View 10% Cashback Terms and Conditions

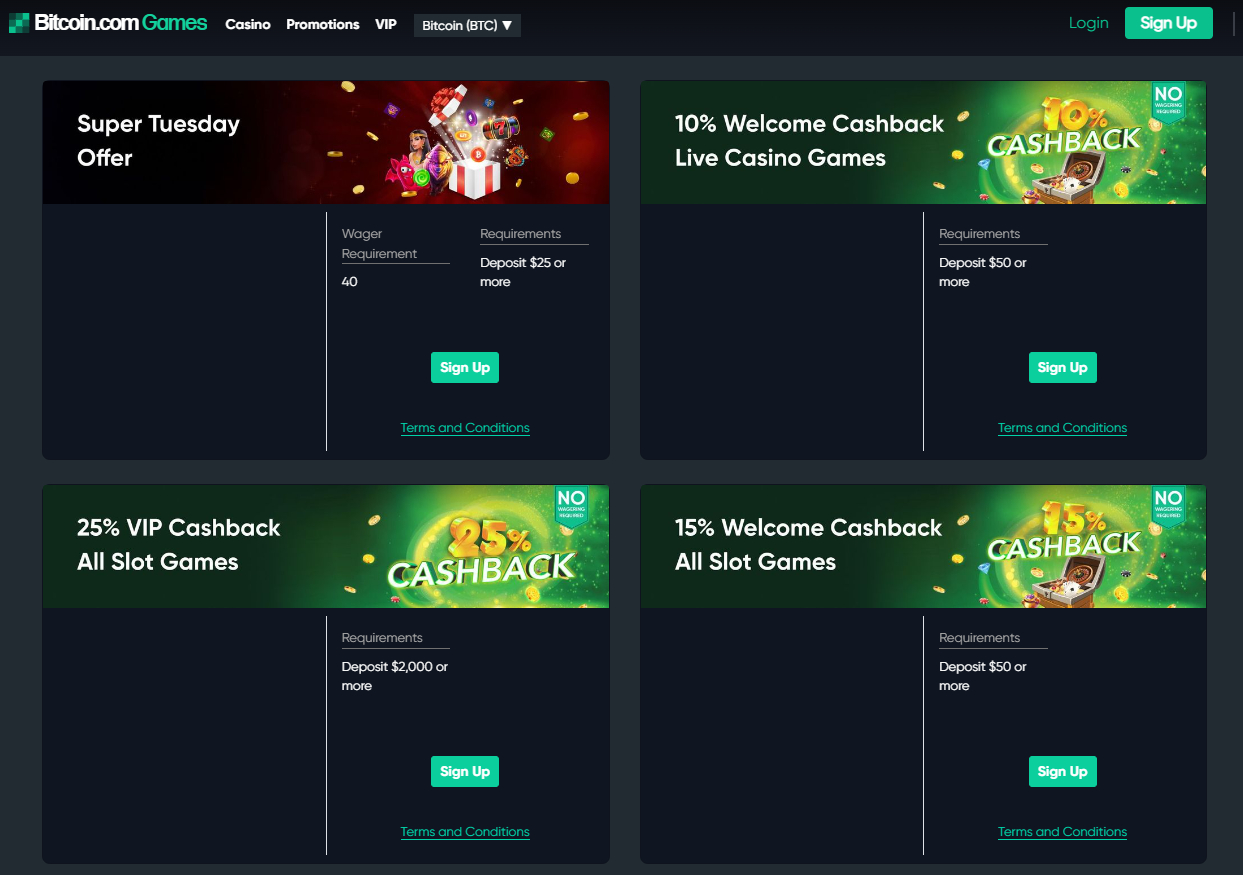tap(1062, 428)
